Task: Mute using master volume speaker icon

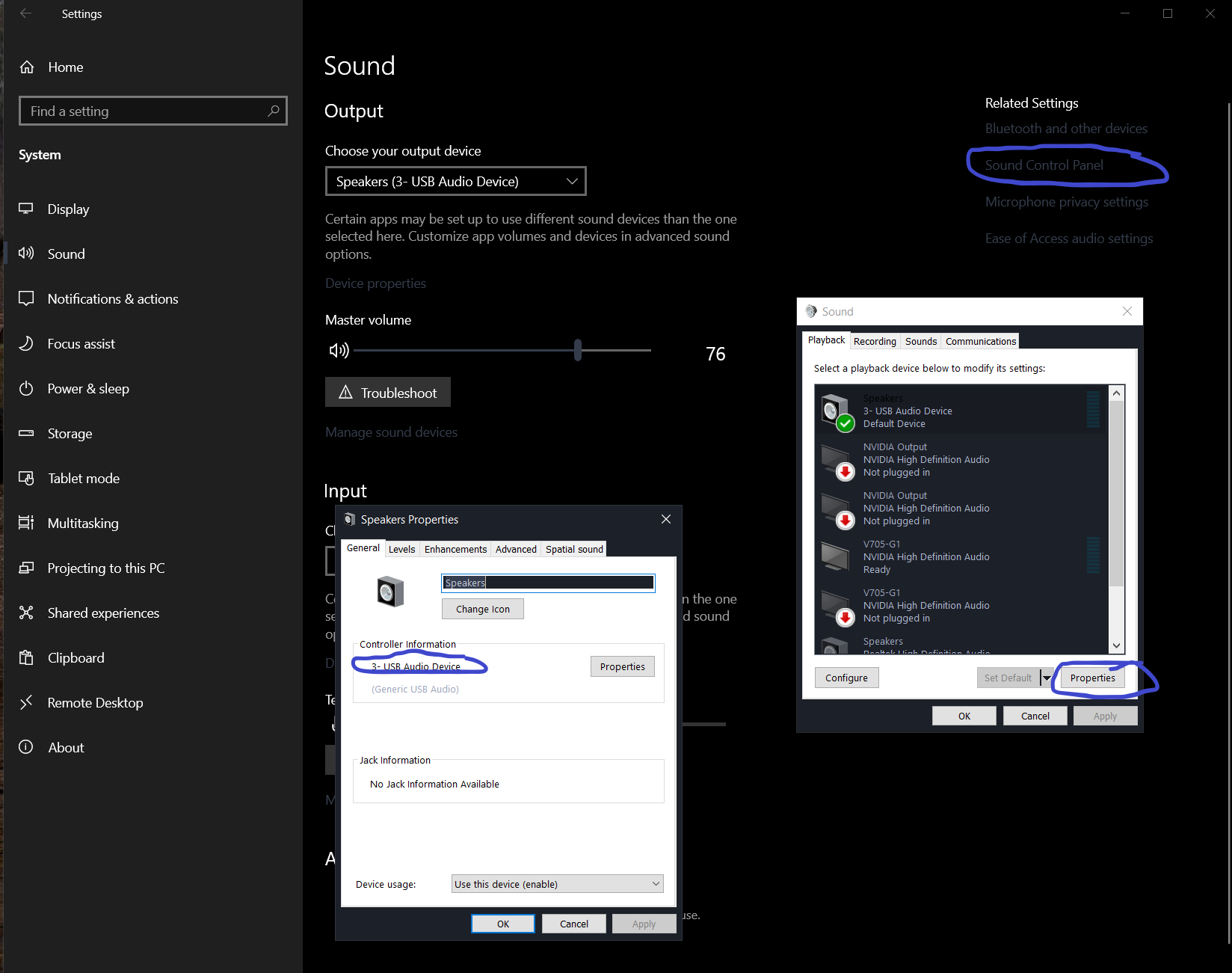Action: (339, 350)
